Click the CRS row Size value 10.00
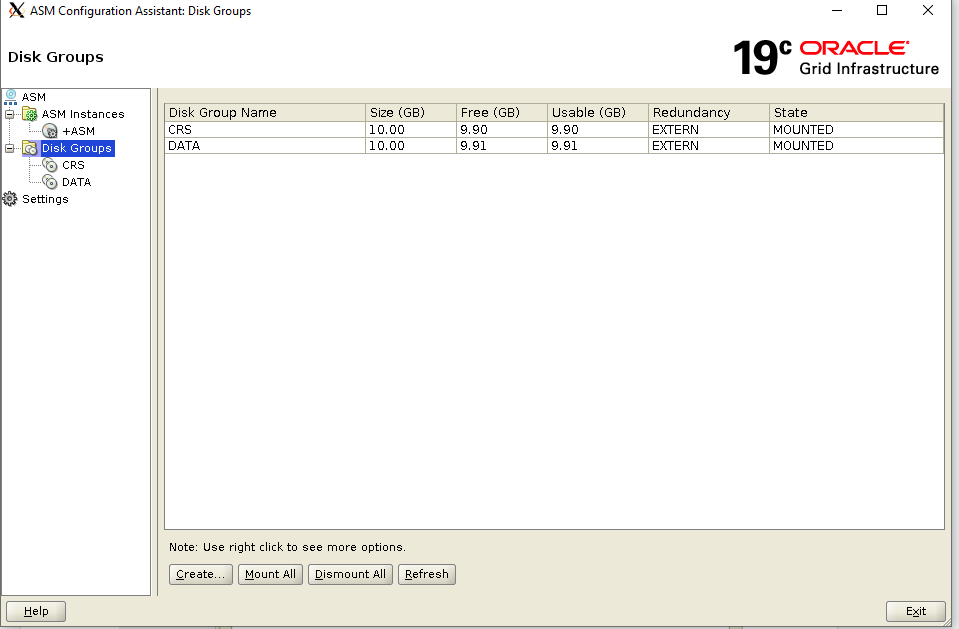 (411, 130)
